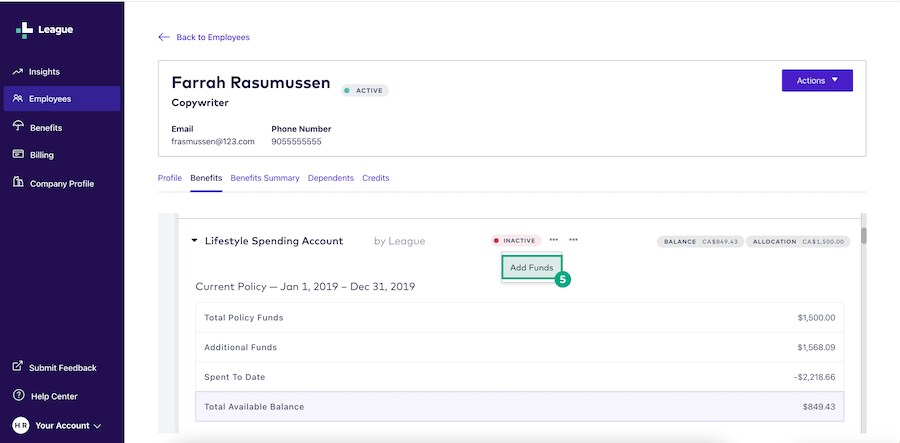Open Company Profile in the sidebar
Screen dimensions: 900x443
pos(61,184)
